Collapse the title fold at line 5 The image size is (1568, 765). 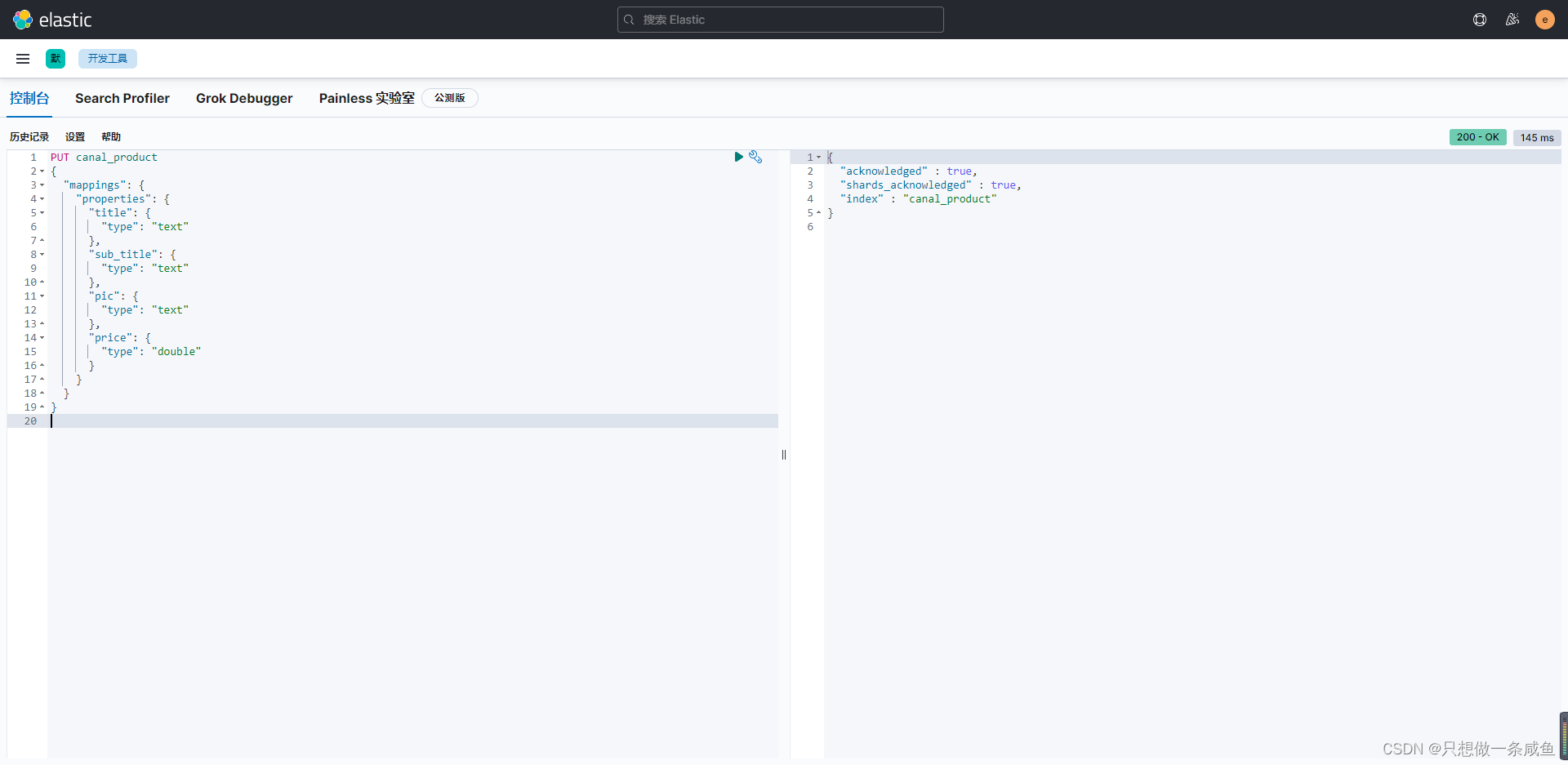tap(42, 213)
